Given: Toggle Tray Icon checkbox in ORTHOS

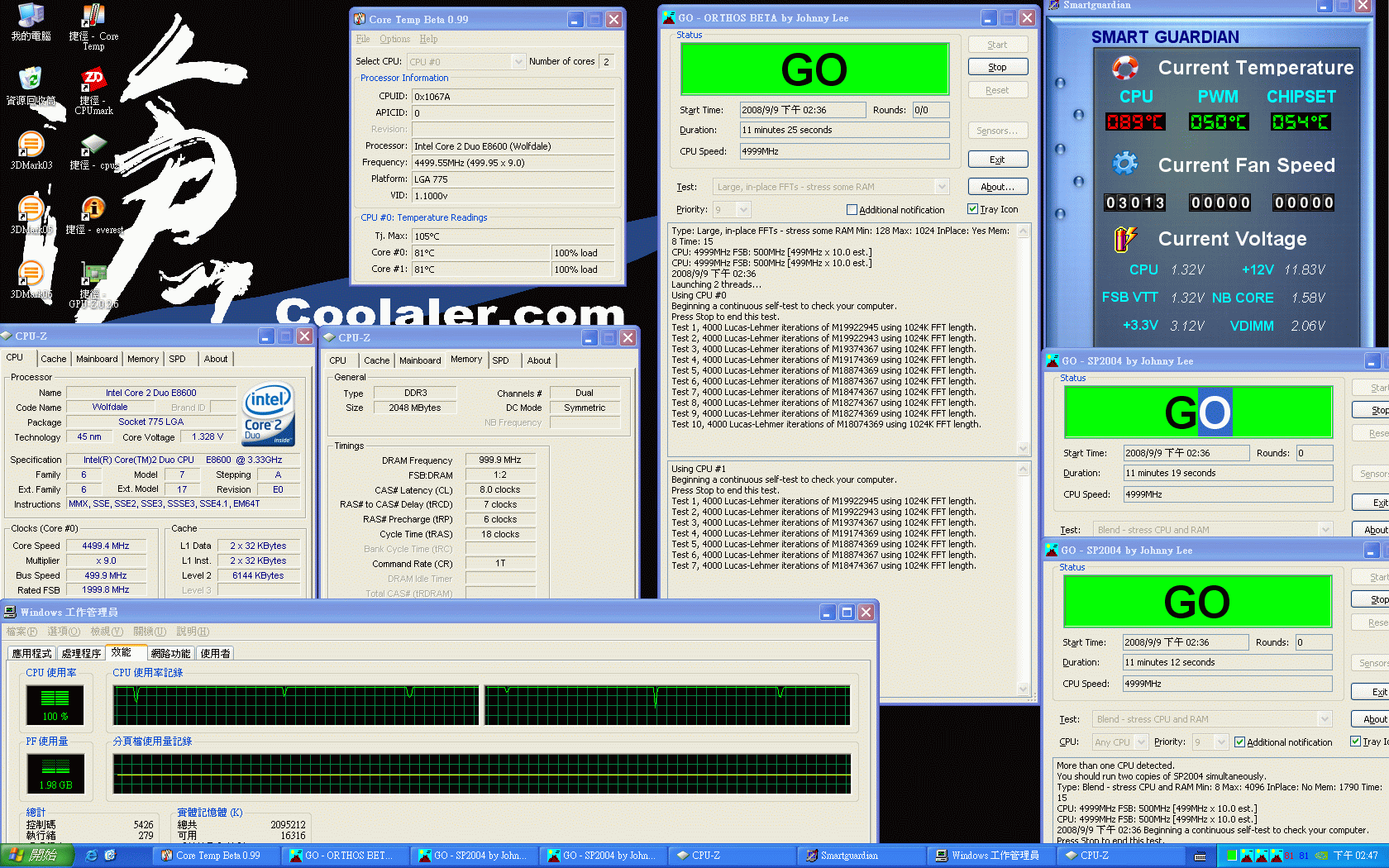Looking at the screenshot, I should pyautogui.click(x=972, y=209).
